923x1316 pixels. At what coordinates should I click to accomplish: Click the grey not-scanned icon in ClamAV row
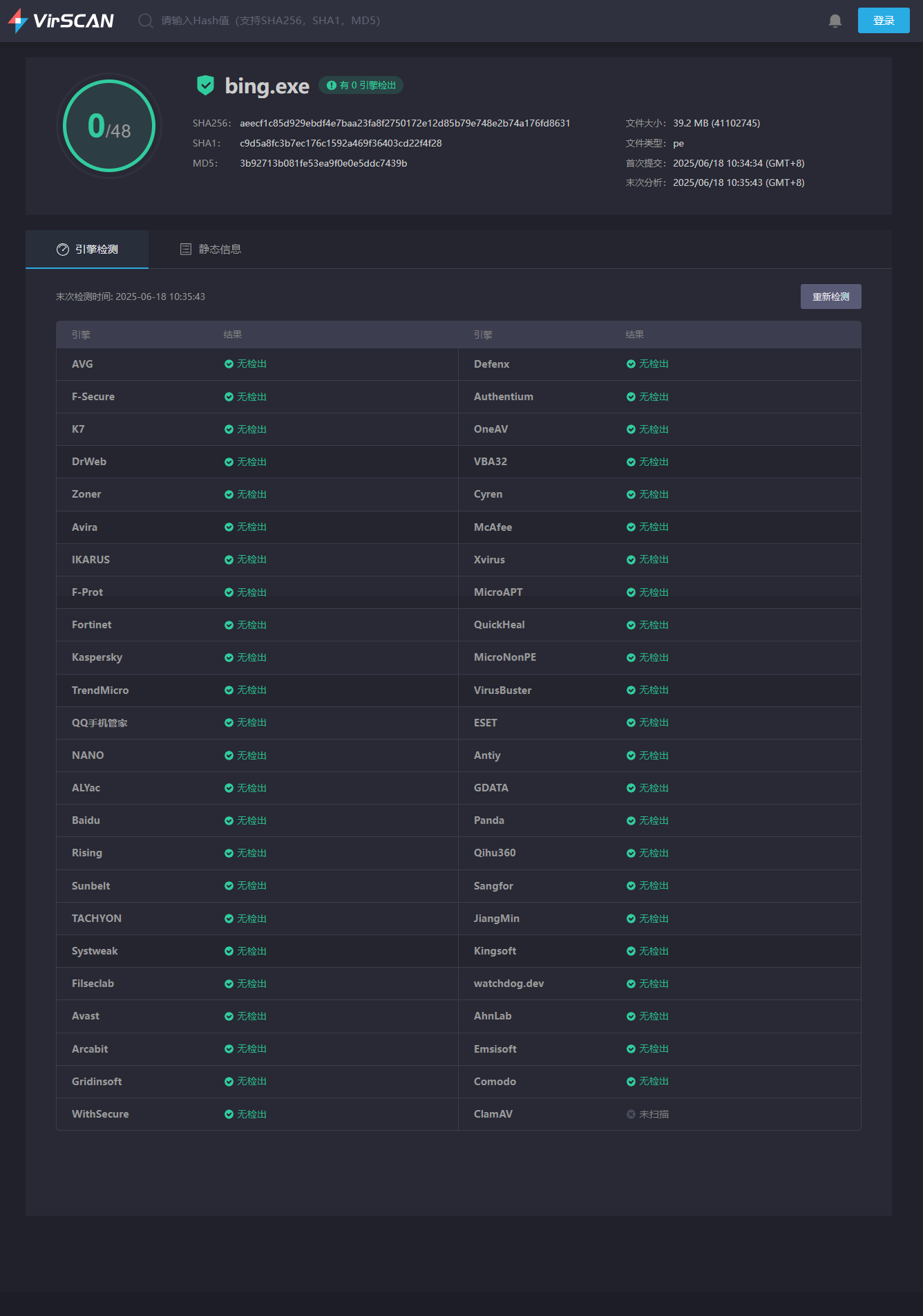pyautogui.click(x=631, y=1114)
